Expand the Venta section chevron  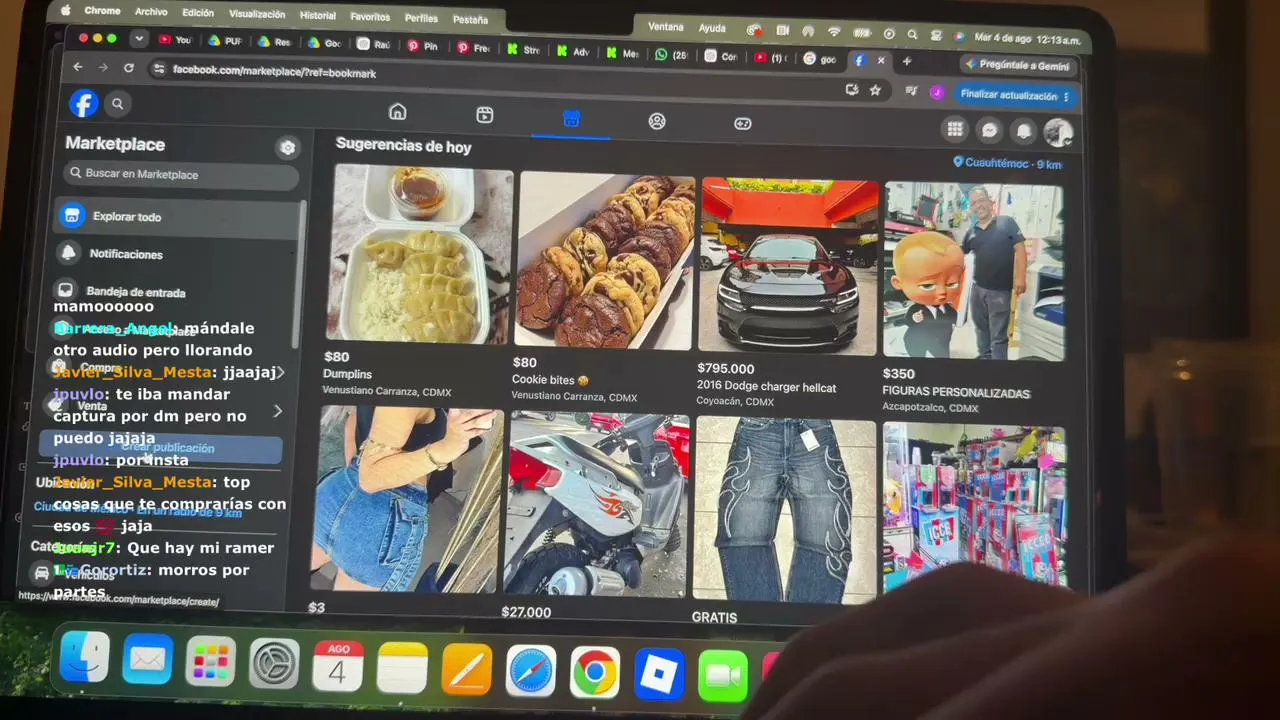pos(277,410)
